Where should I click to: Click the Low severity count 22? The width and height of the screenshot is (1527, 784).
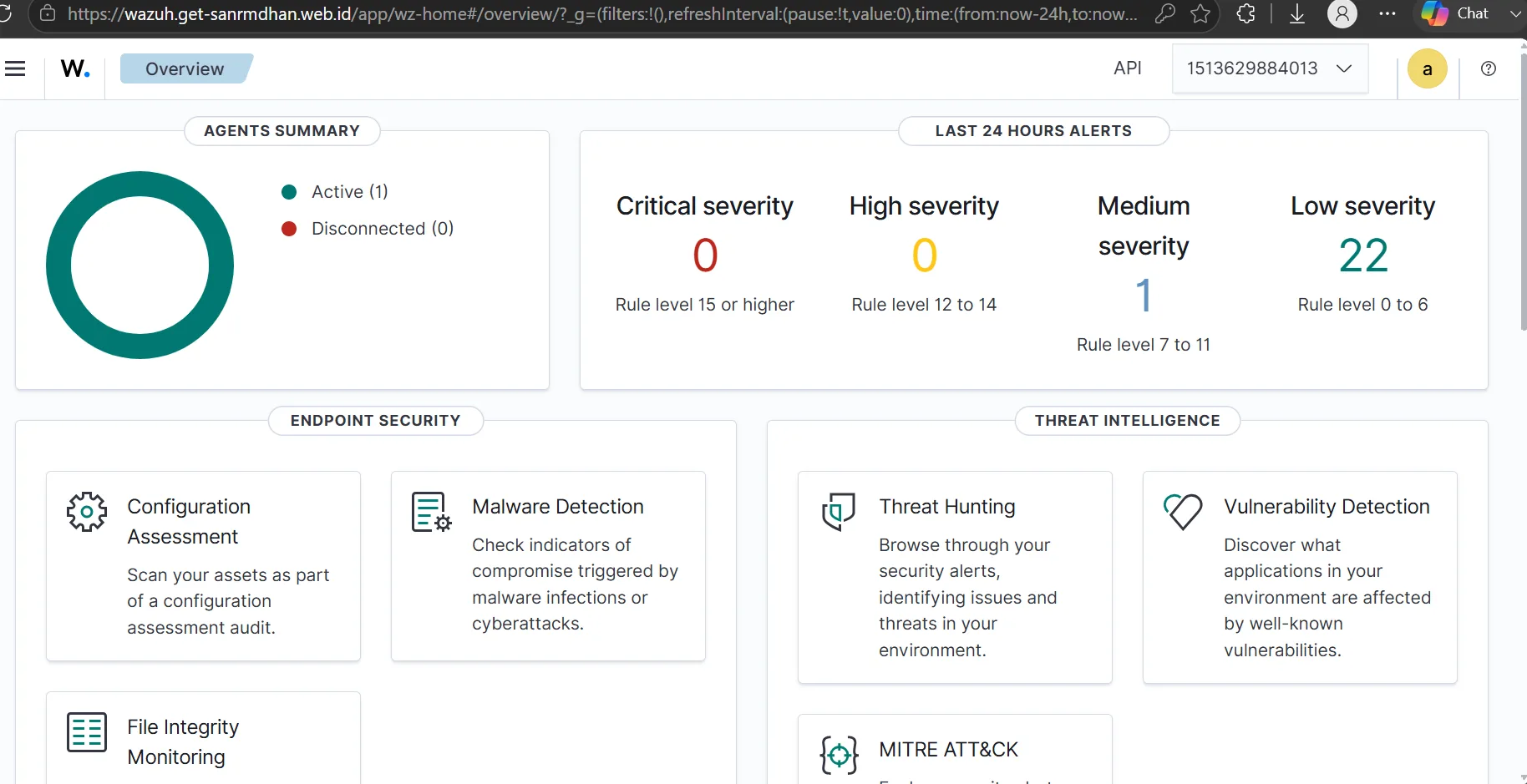click(x=1363, y=255)
